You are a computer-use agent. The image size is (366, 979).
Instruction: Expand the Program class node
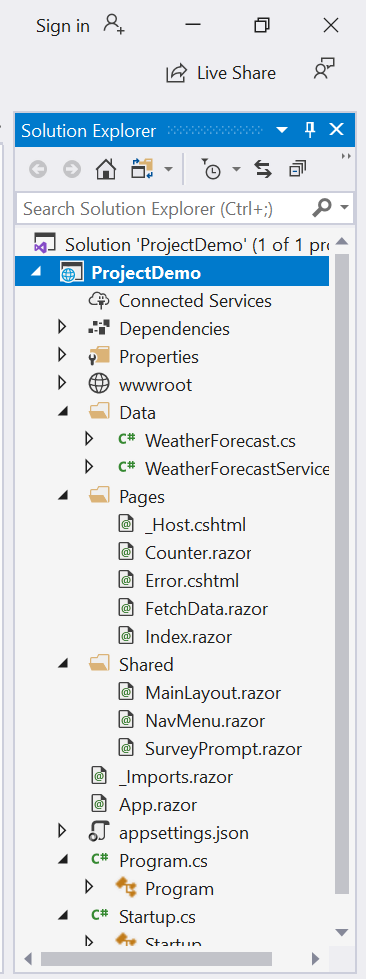(89, 886)
